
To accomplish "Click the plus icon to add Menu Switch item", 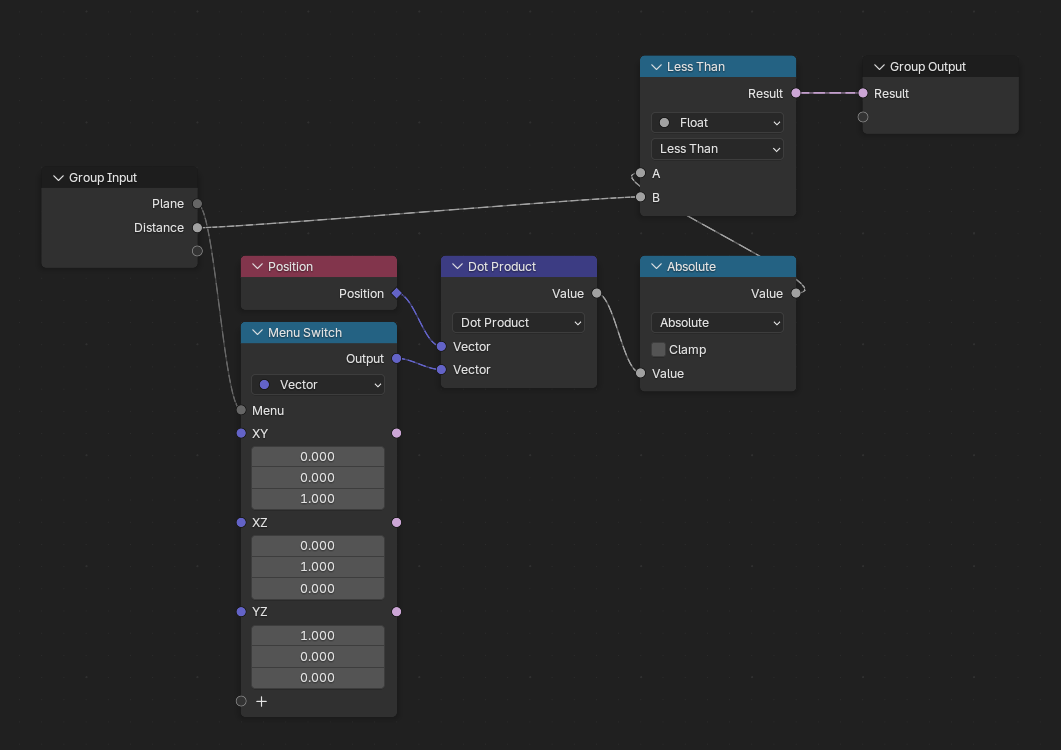I will pos(261,701).
